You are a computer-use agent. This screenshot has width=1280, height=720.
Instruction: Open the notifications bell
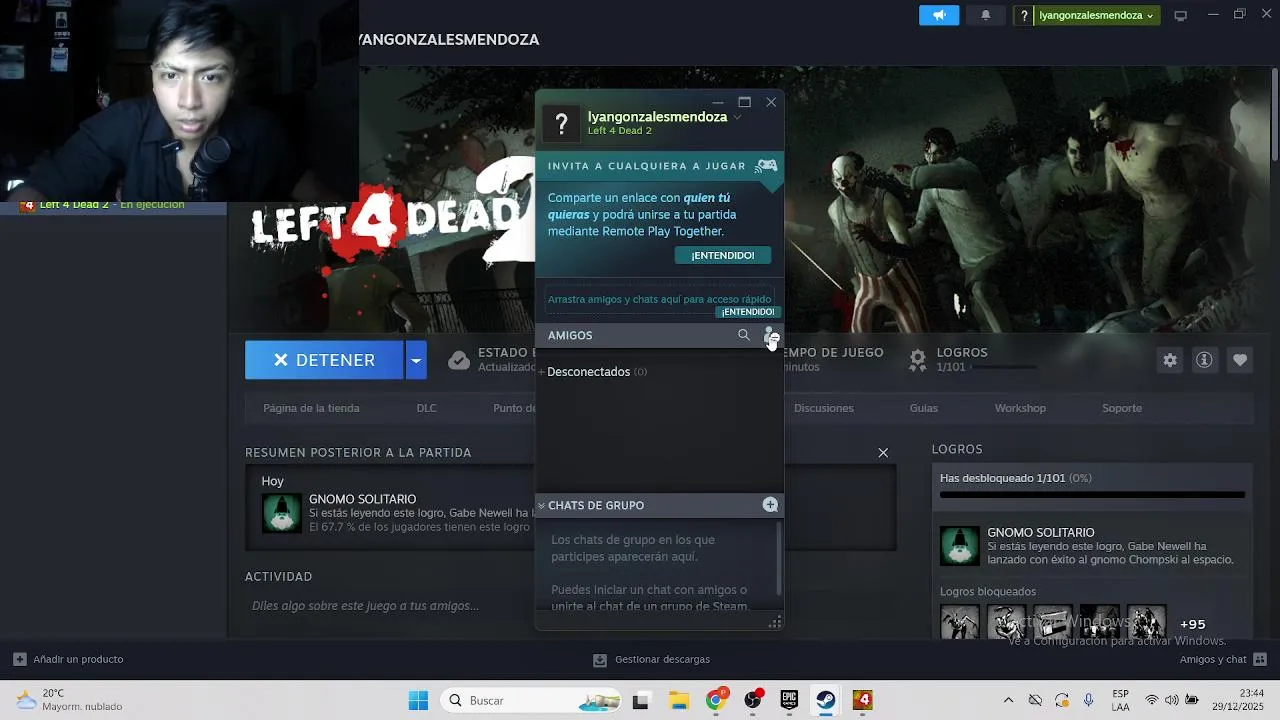[x=985, y=15]
